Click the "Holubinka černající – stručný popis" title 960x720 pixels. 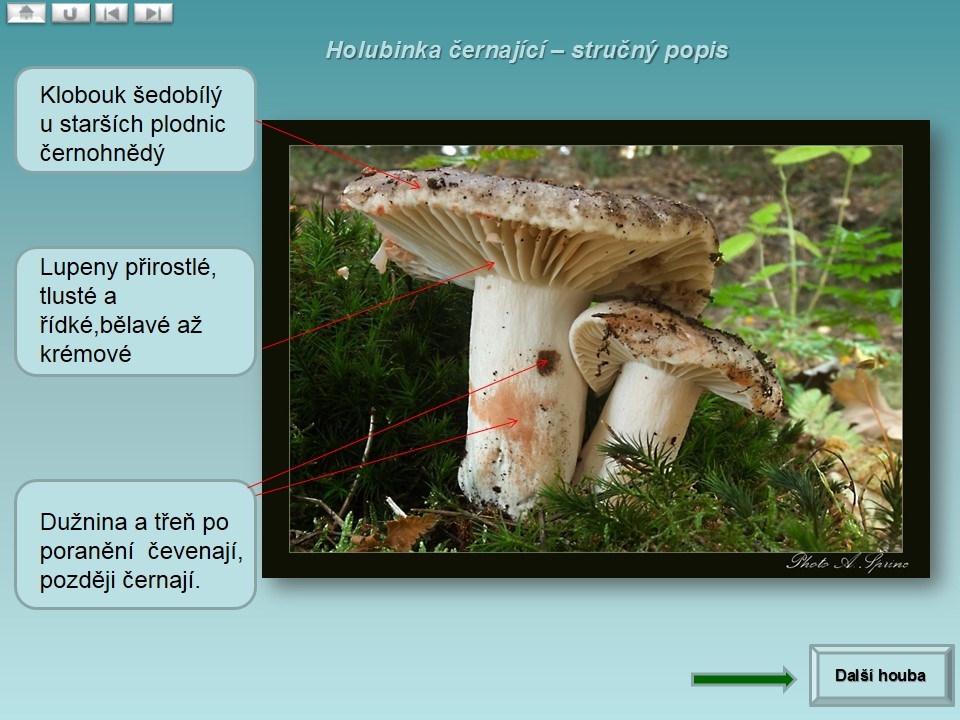coord(527,51)
